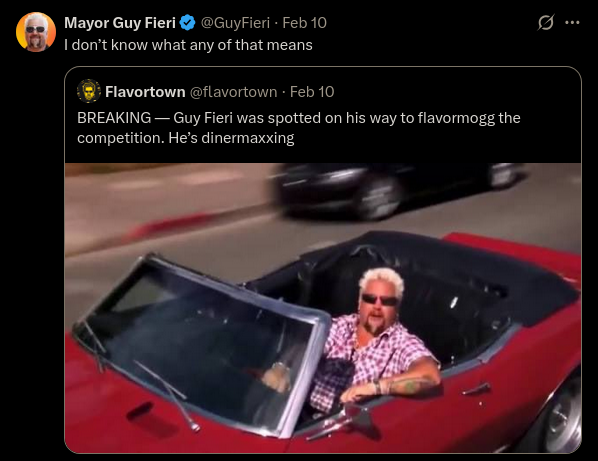Open the Flavortown account avatar

(x=88, y=91)
